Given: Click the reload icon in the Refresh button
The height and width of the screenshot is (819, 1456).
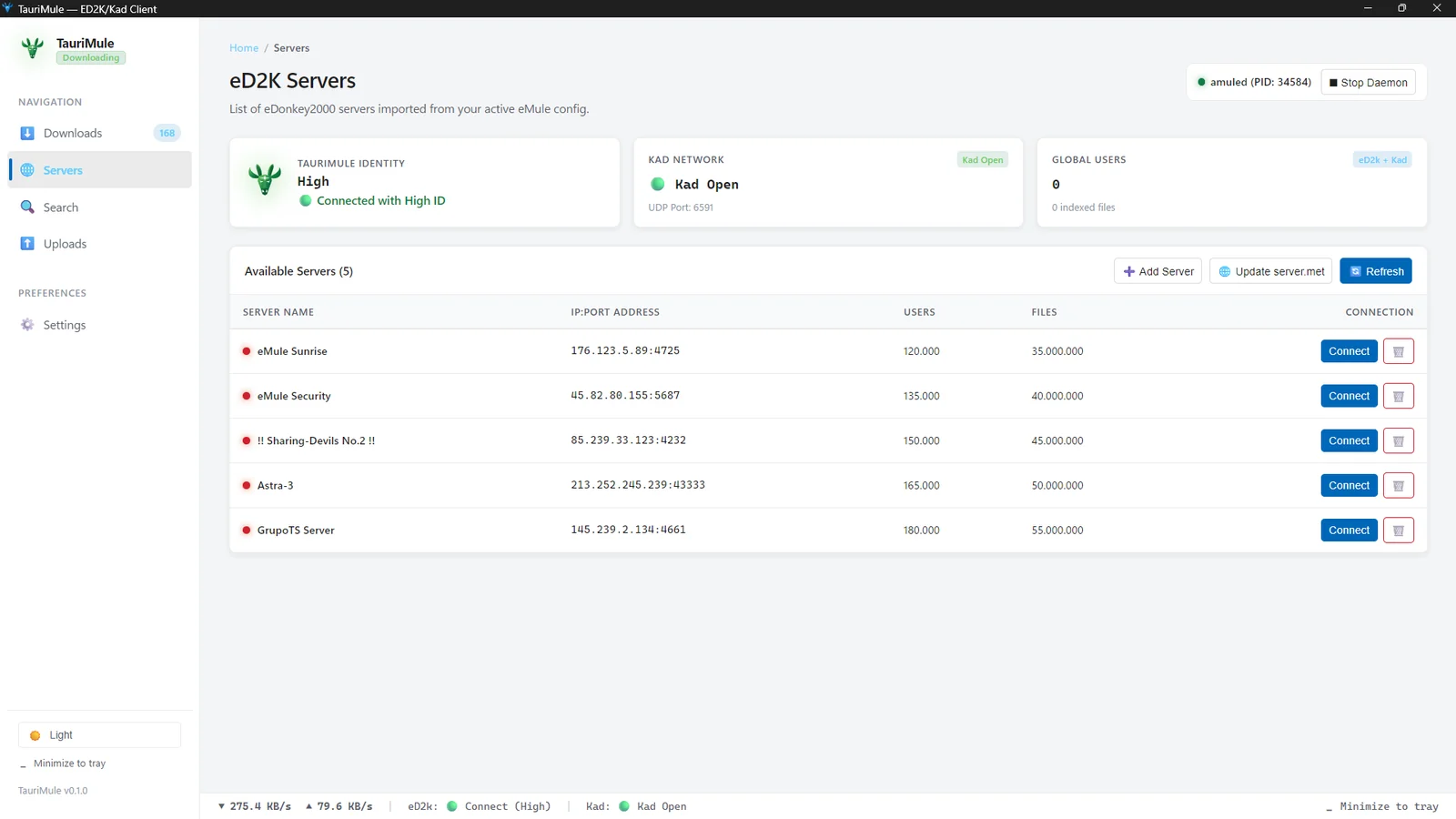Looking at the screenshot, I should click(x=1355, y=271).
